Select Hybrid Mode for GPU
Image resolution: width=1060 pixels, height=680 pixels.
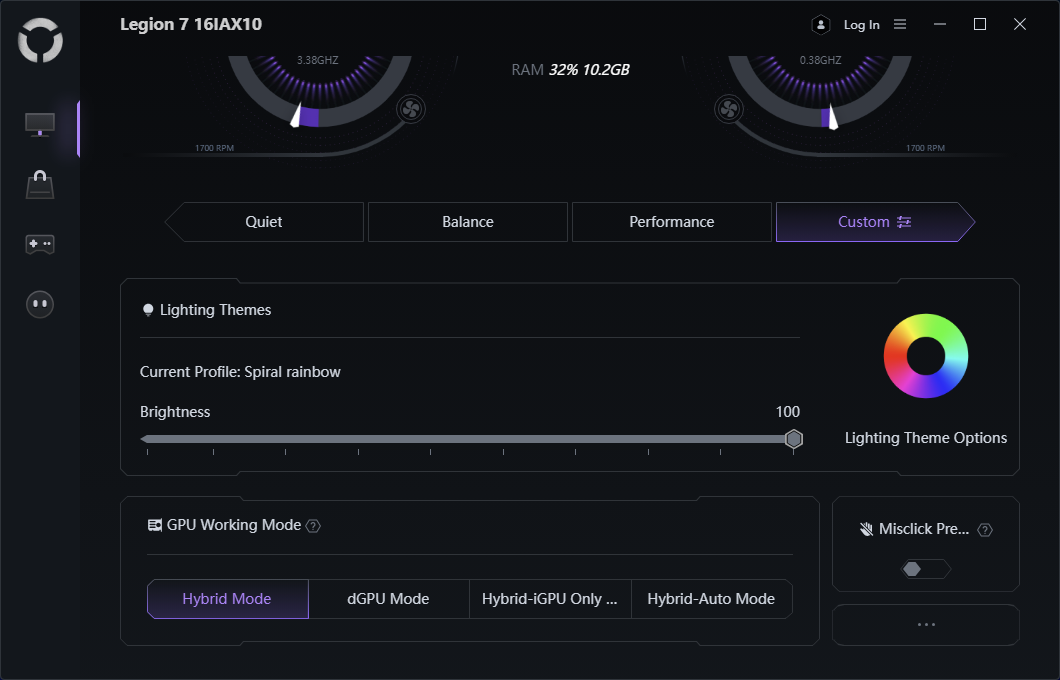tap(228, 599)
